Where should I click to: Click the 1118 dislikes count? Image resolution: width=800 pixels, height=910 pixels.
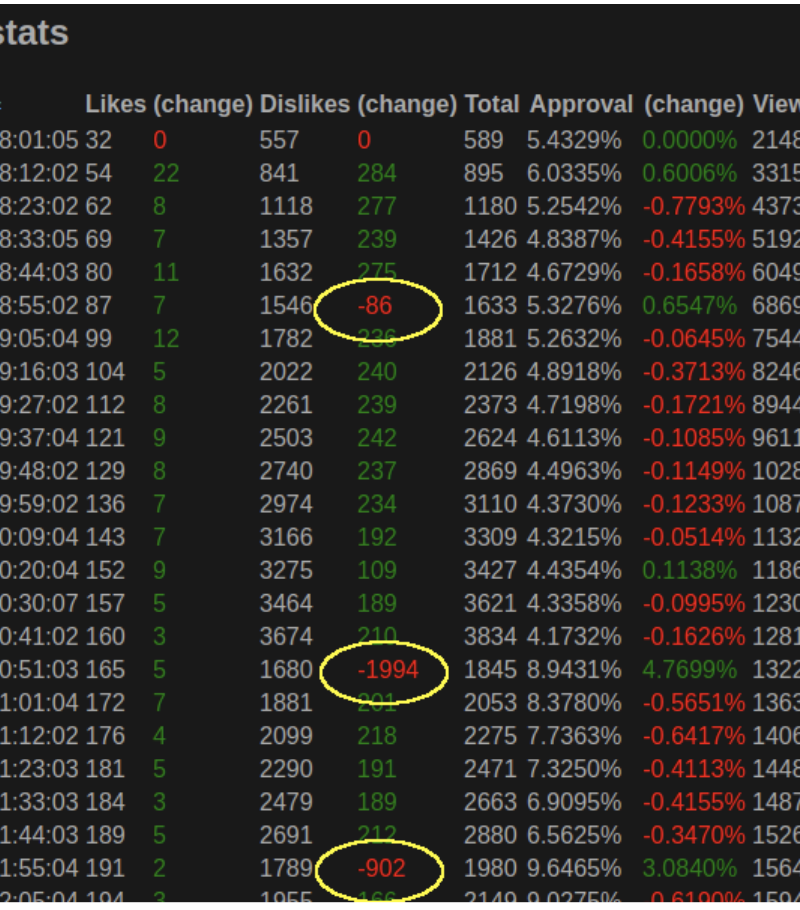pyautogui.click(x=286, y=207)
